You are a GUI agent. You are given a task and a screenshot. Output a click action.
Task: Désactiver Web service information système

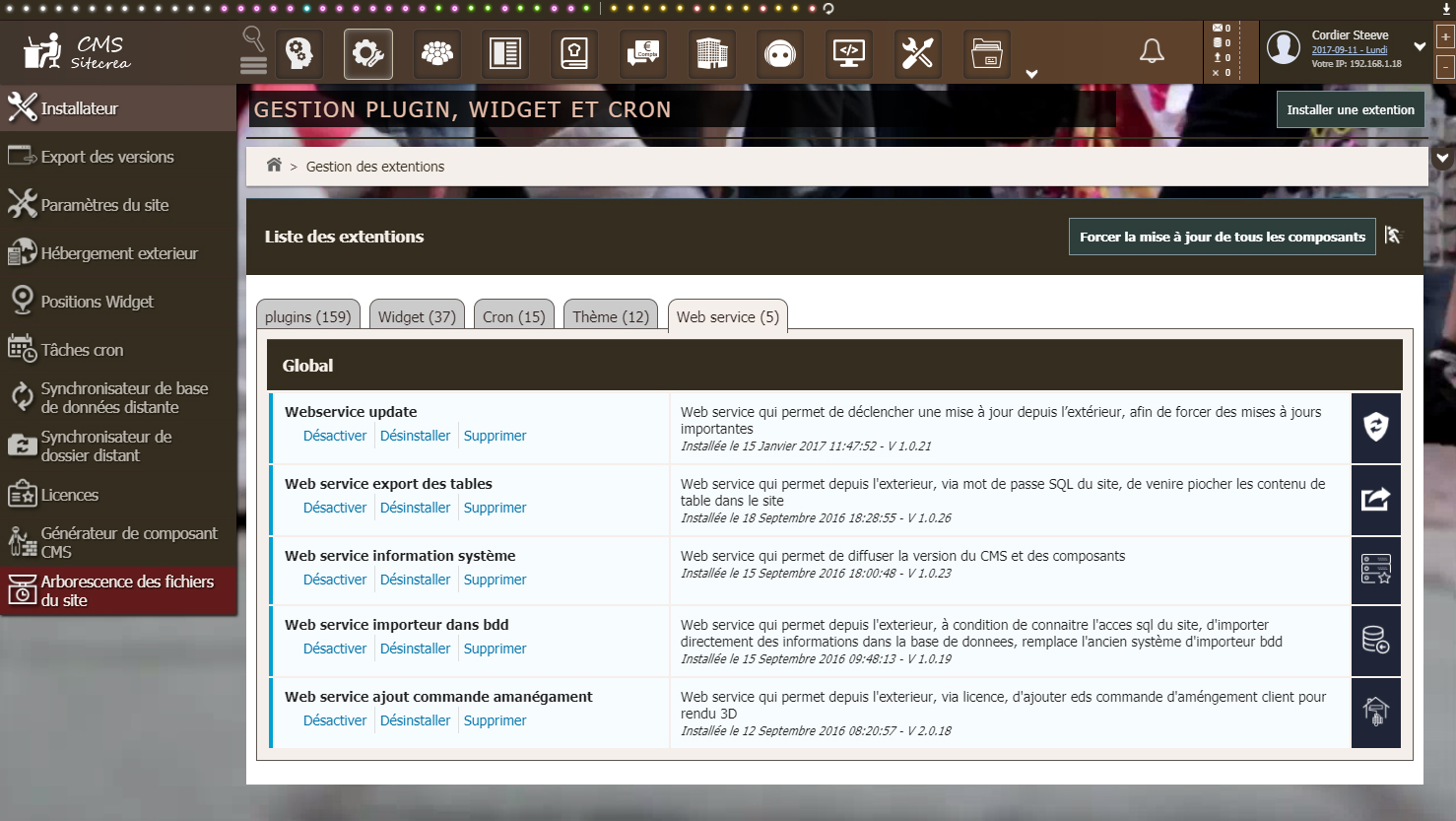(334, 580)
